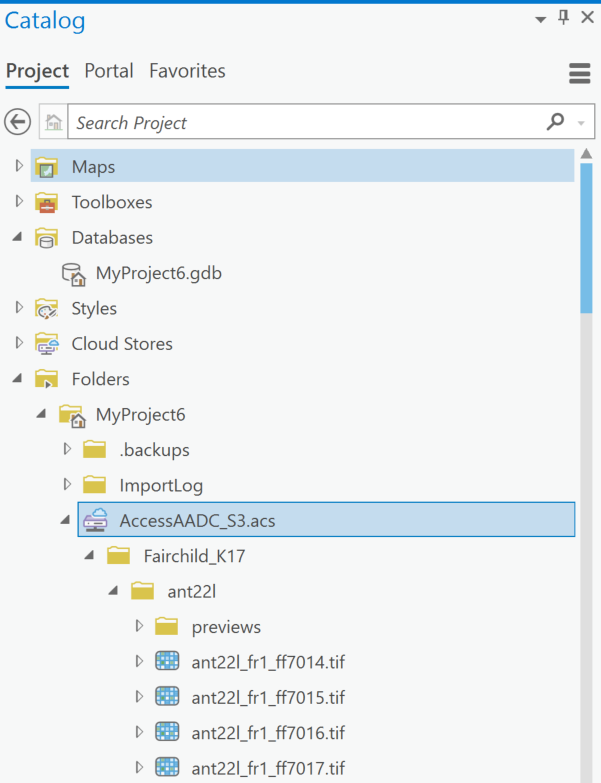Click raster icon for ant22l_fr1_ff7015.tif
Image resolution: width=601 pixels, height=783 pixels.
click(x=167, y=697)
